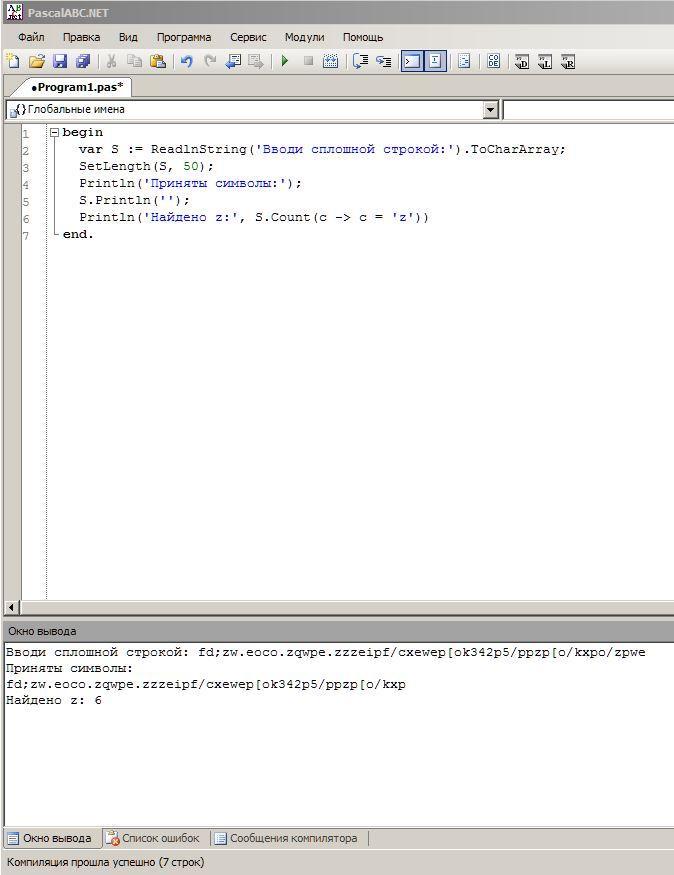The height and width of the screenshot is (875, 674).
Task: Open the Файл menu
Action: pyautogui.click(x=31, y=37)
